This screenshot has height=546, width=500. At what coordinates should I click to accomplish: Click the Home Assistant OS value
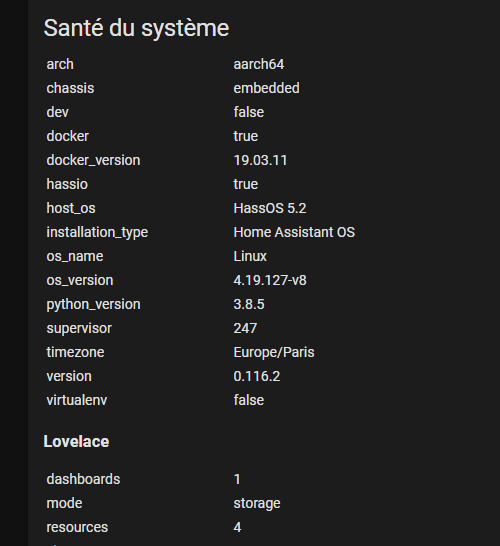294,232
